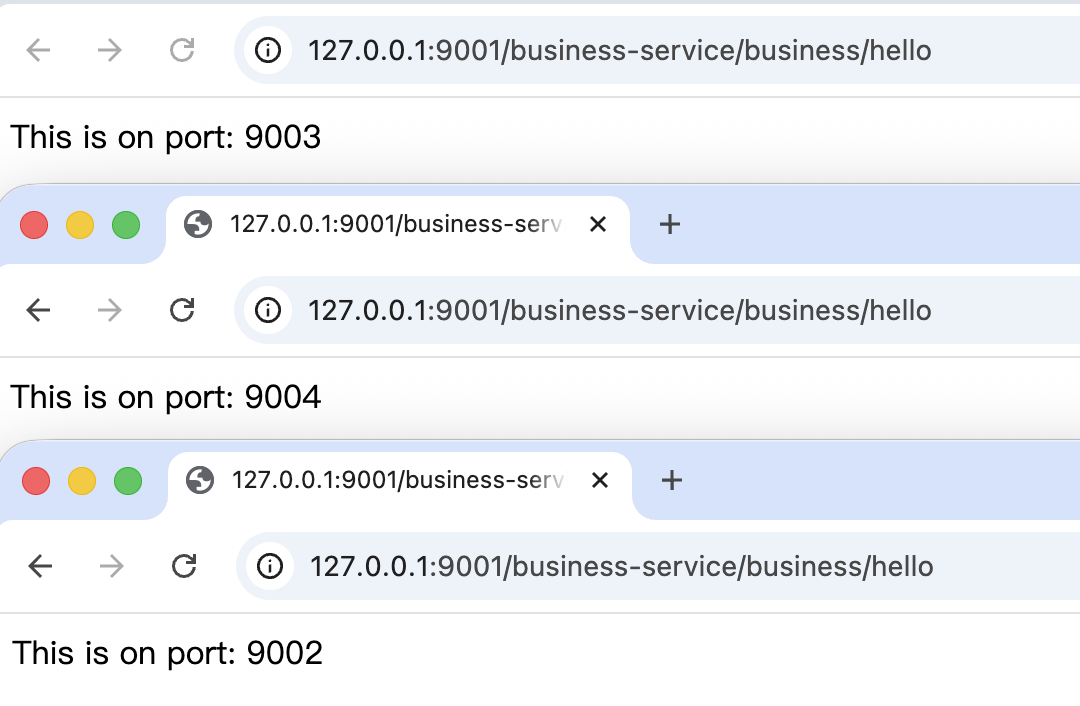Click forward arrow in the port 9003 window
Viewport: 1080px width, 706px height.
pyautogui.click(x=110, y=50)
